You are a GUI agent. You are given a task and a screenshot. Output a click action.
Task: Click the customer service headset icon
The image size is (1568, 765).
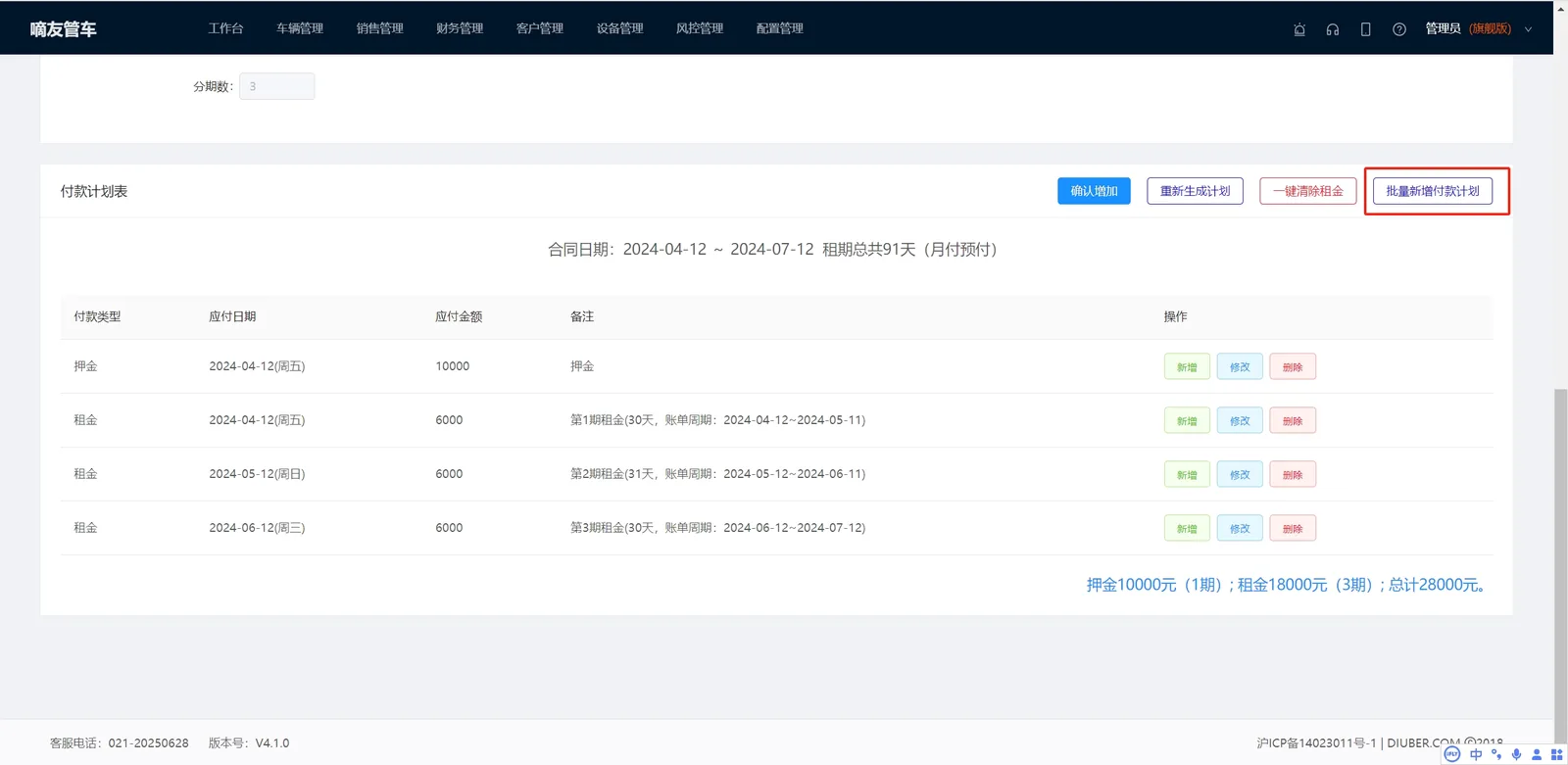(1333, 29)
